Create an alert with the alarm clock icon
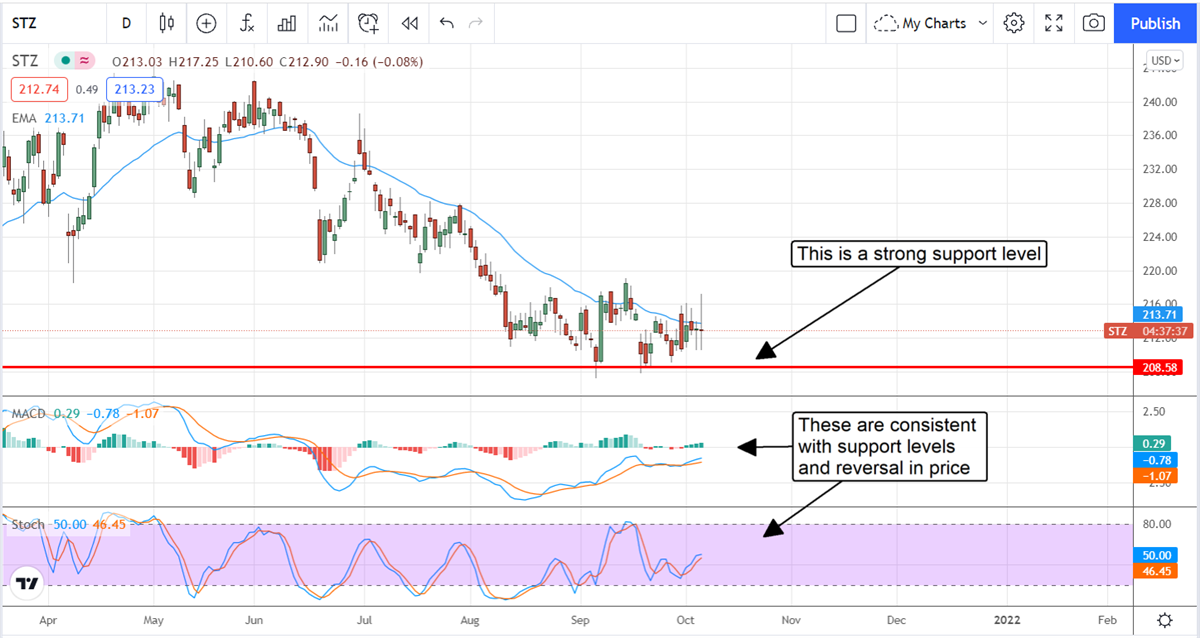This screenshot has height=638, width=1200. pos(370,22)
